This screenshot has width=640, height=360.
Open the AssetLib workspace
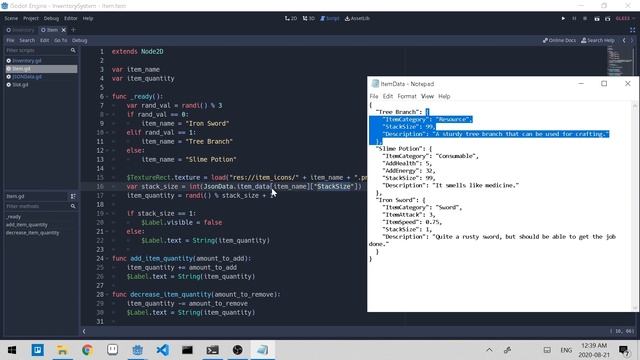pos(357,18)
